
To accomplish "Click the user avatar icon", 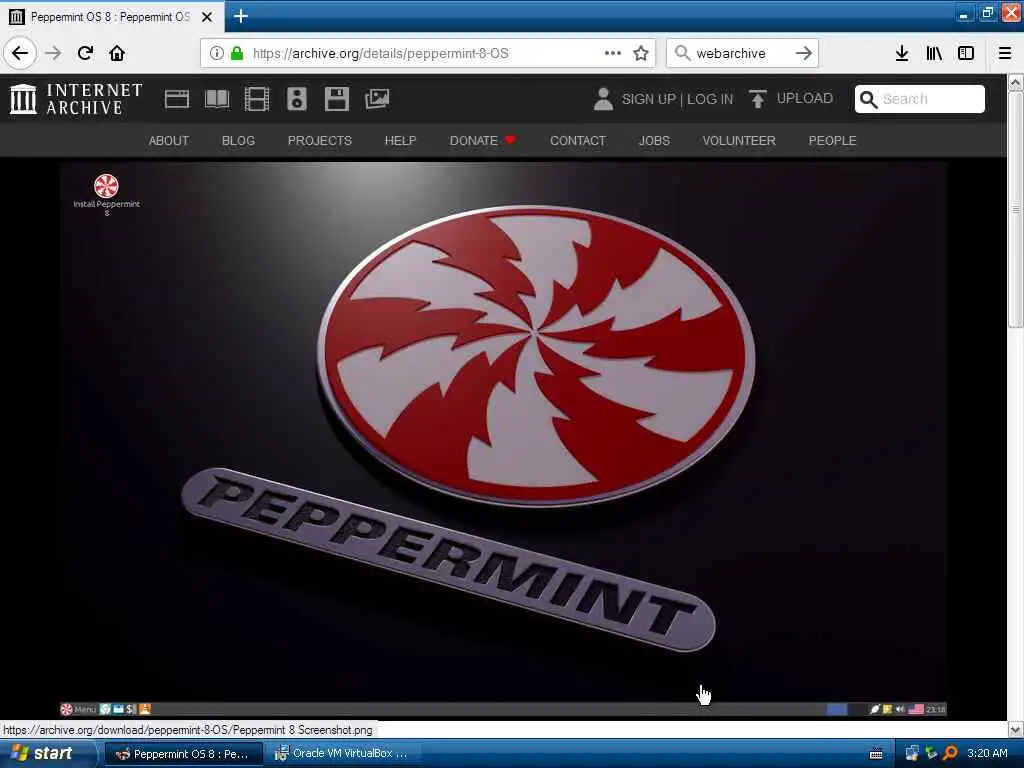I will click(x=603, y=99).
